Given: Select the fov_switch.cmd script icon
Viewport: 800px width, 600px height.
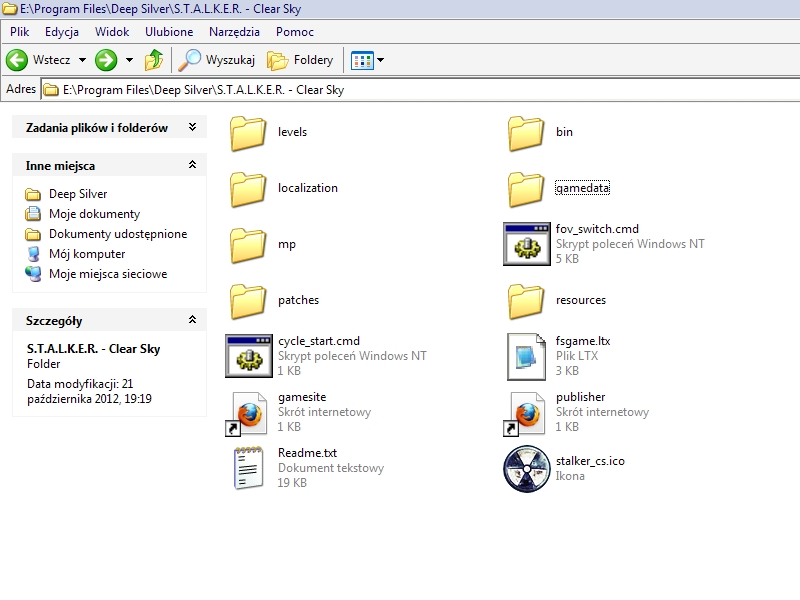Looking at the screenshot, I should pyautogui.click(x=527, y=244).
